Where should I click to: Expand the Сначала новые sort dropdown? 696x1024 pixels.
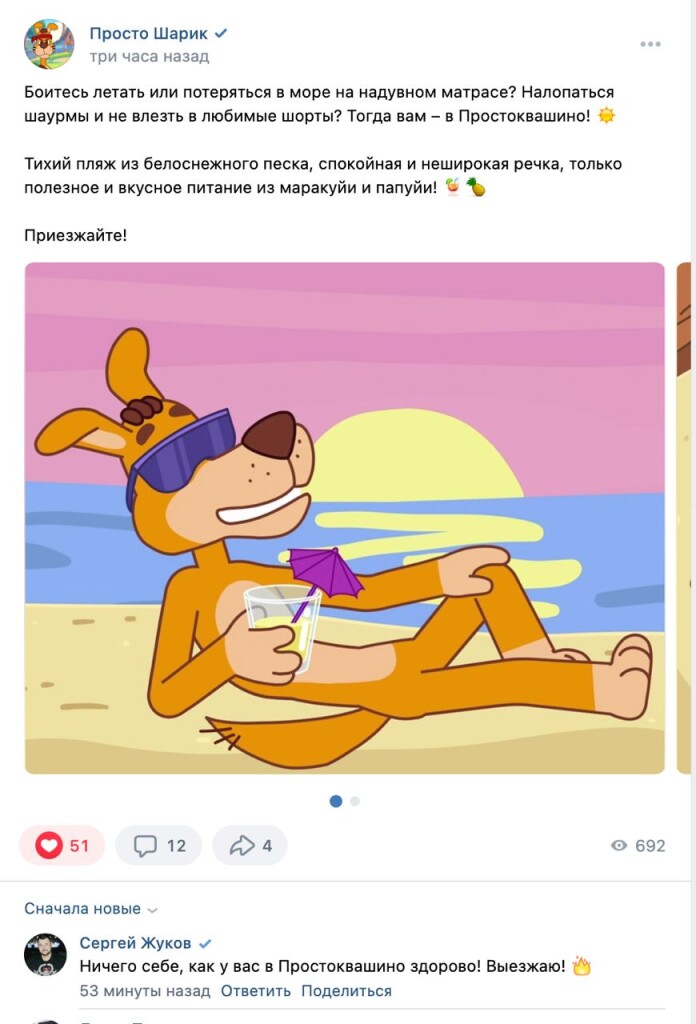(x=91, y=909)
